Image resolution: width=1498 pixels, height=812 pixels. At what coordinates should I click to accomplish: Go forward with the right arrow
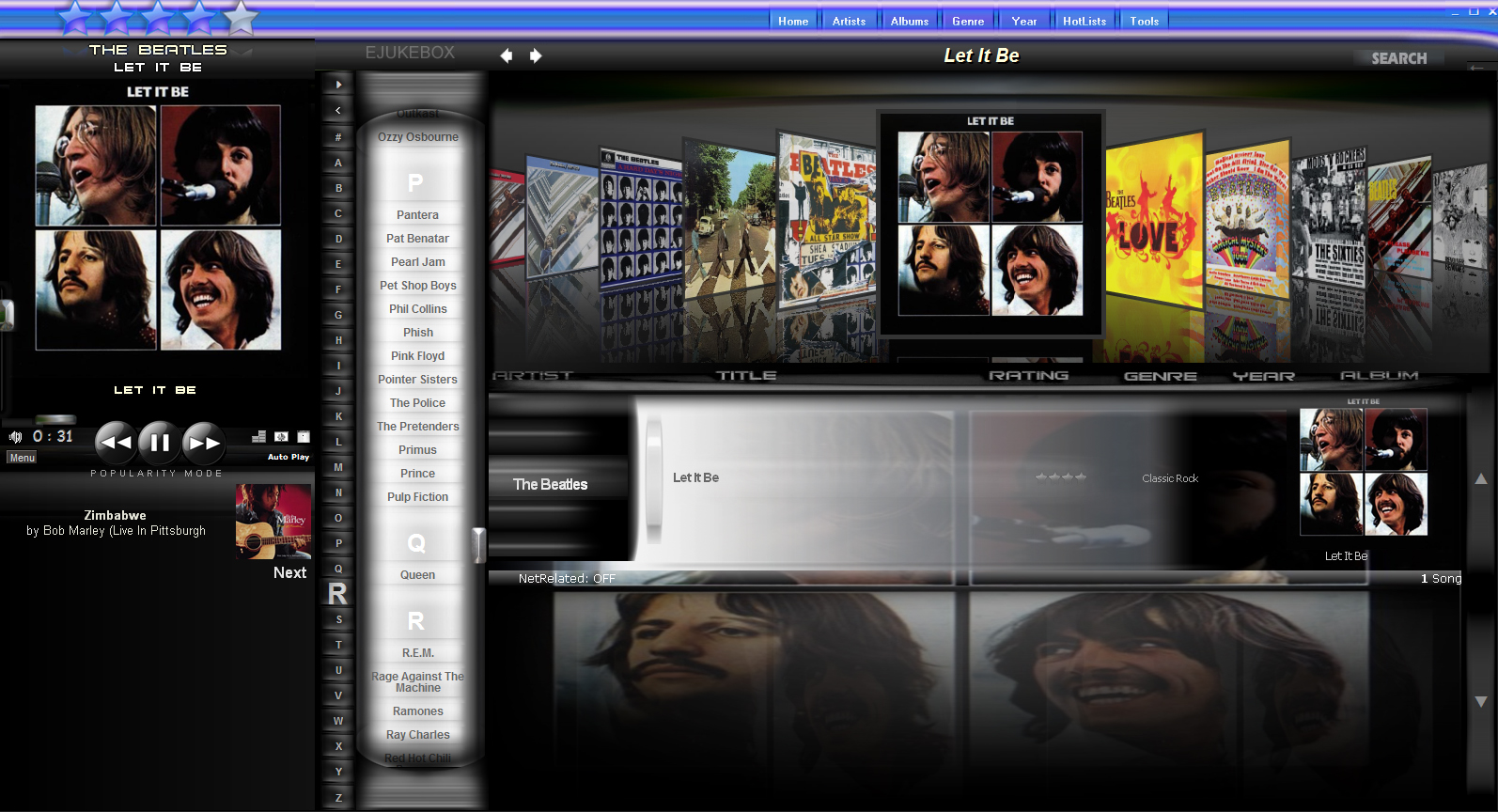pyautogui.click(x=536, y=55)
